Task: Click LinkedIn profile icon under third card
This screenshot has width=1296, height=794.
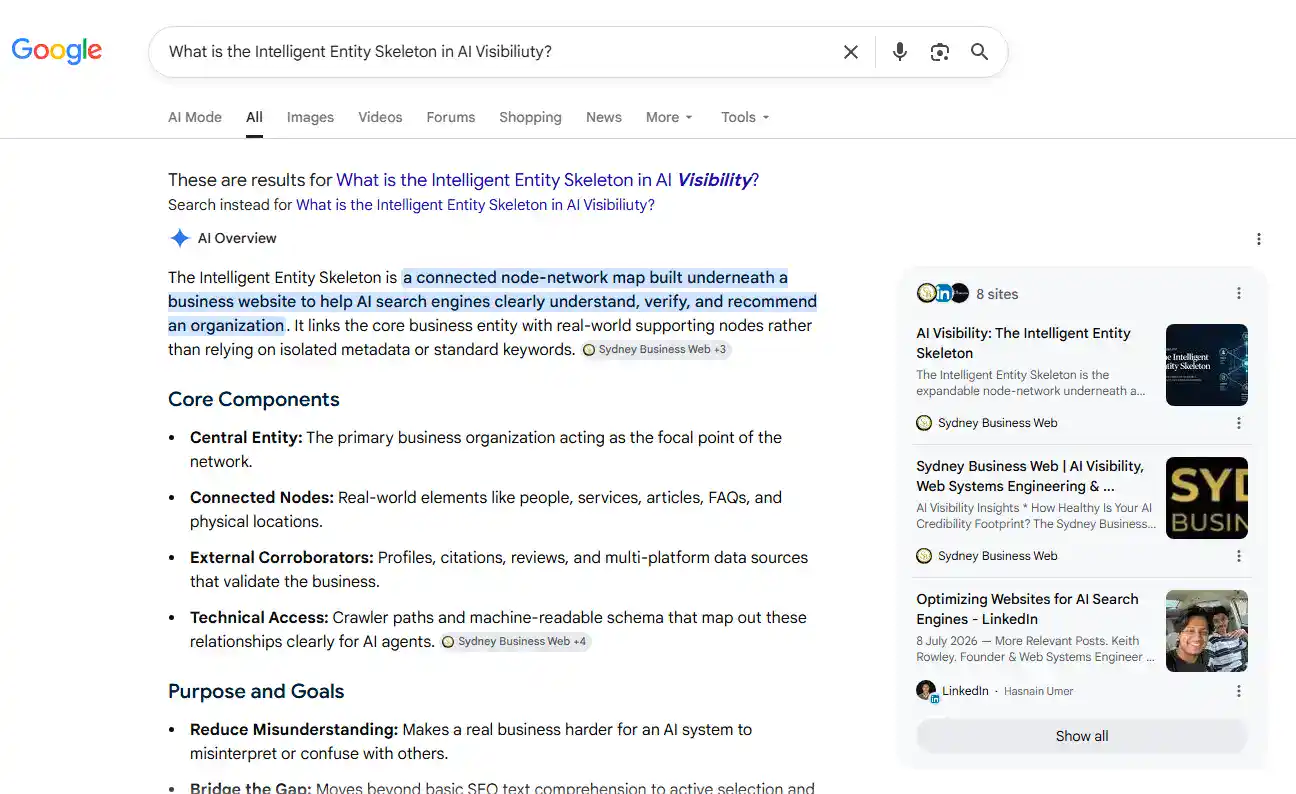Action: (x=927, y=691)
